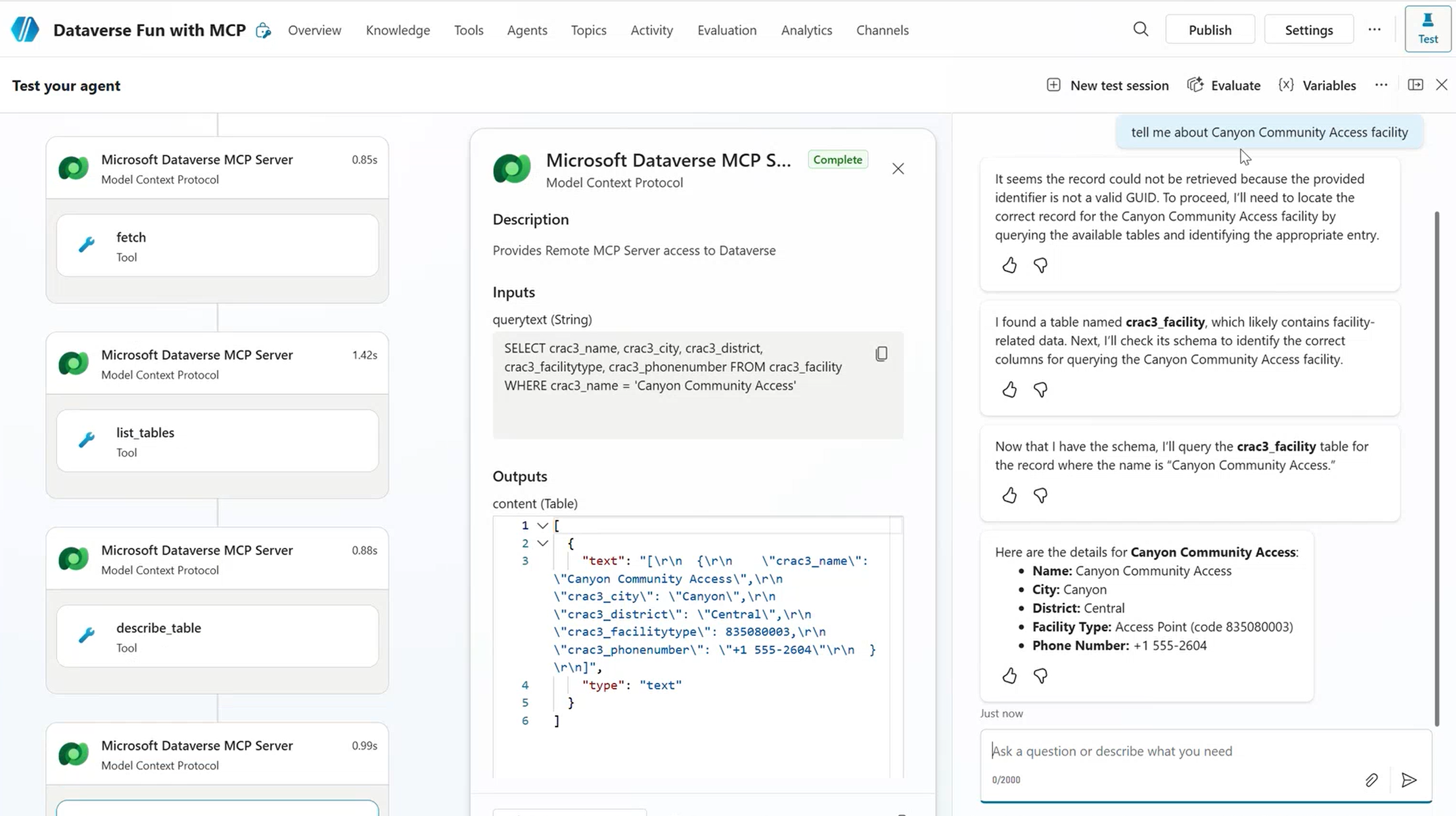Click the search magnifier icon

1141,29
